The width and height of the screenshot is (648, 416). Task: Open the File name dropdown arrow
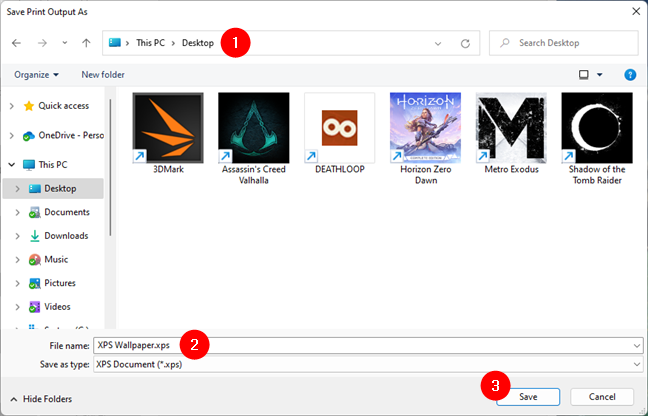click(x=637, y=346)
